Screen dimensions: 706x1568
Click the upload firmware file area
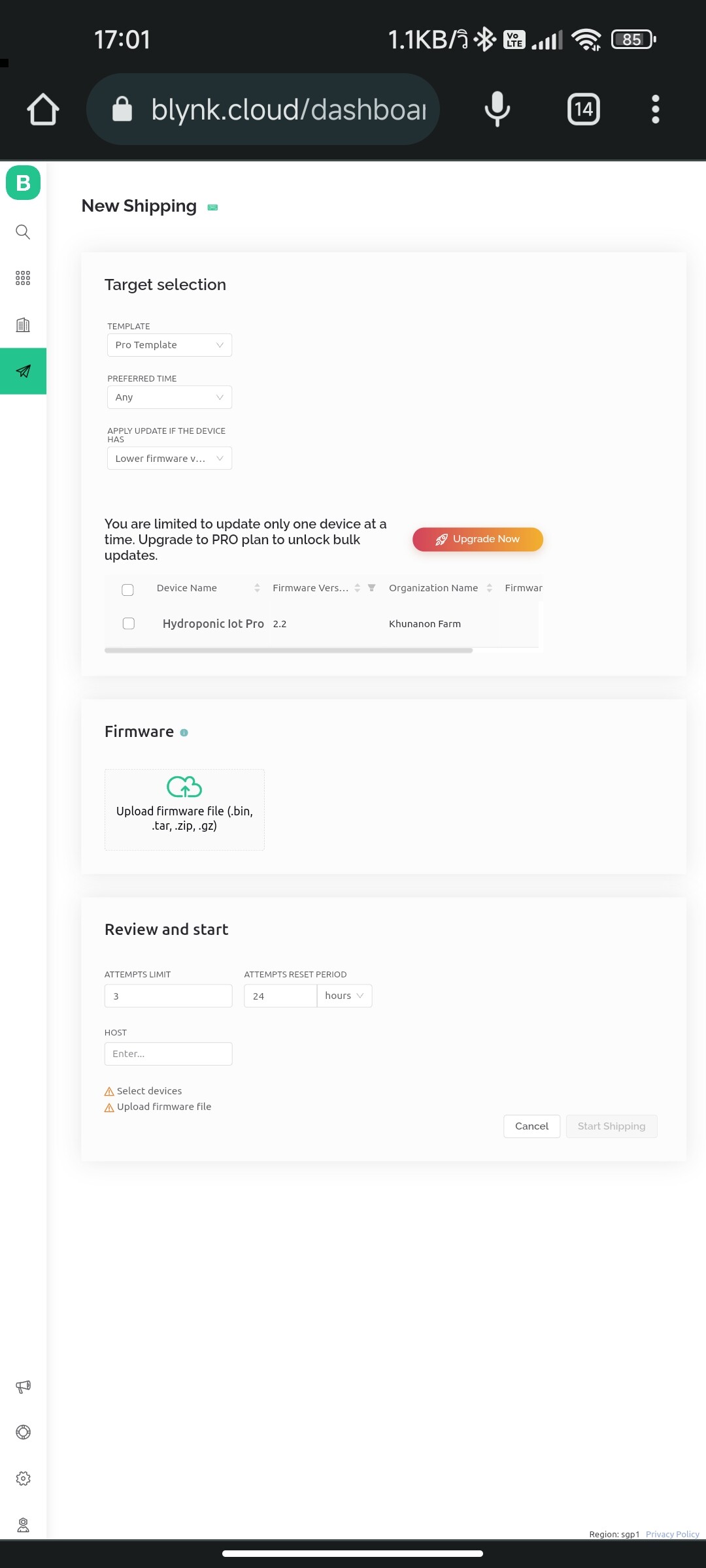(184, 809)
